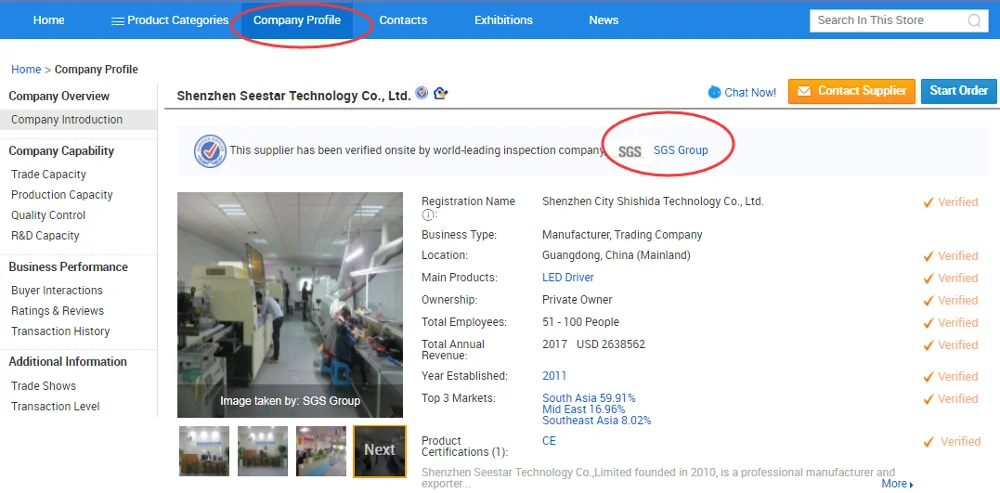The width and height of the screenshot is (1000, 493).
Task: Focus the Search In This Store field
Action: pos(888,21)
